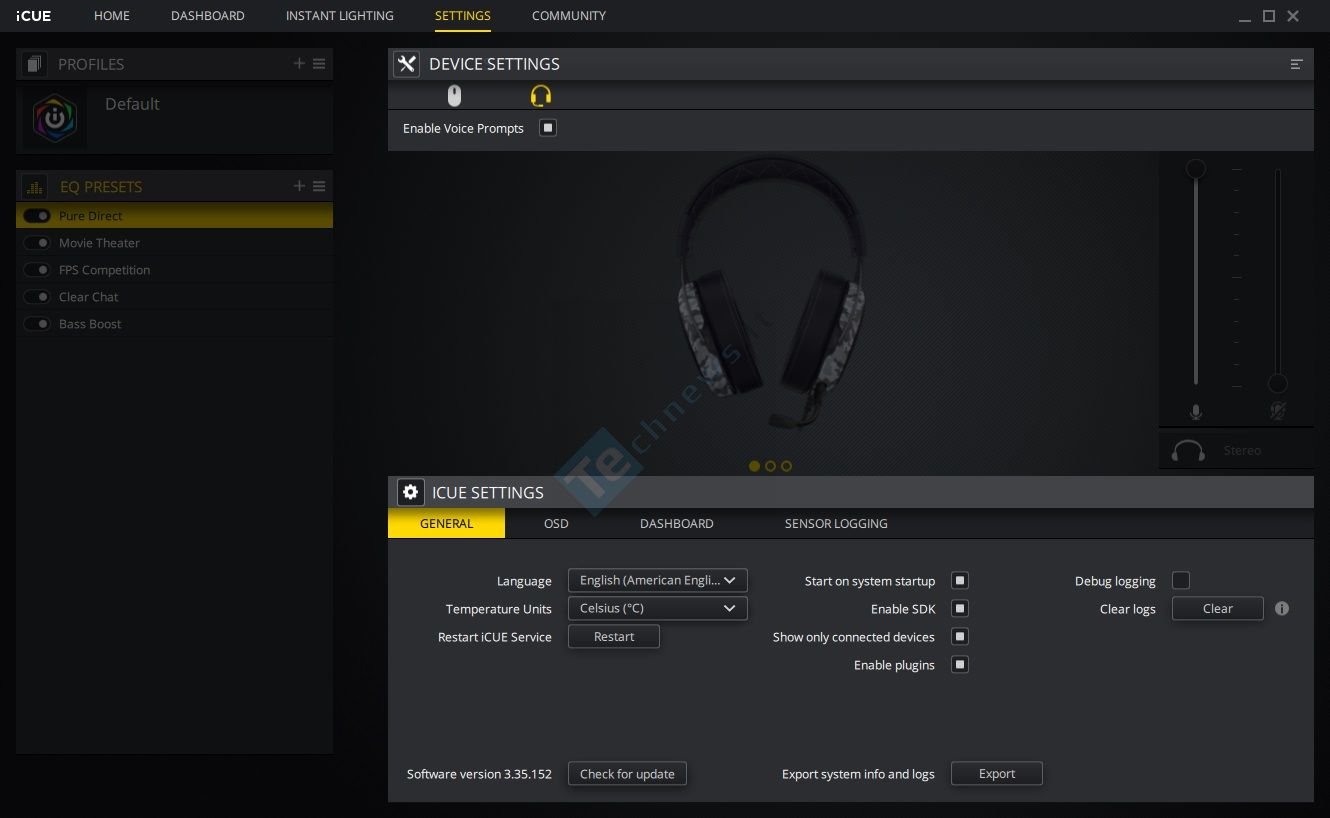Toggle the Clear Chat preset switch
Viewport: 1330px width, 818px height.
click(x=37, y=297)
